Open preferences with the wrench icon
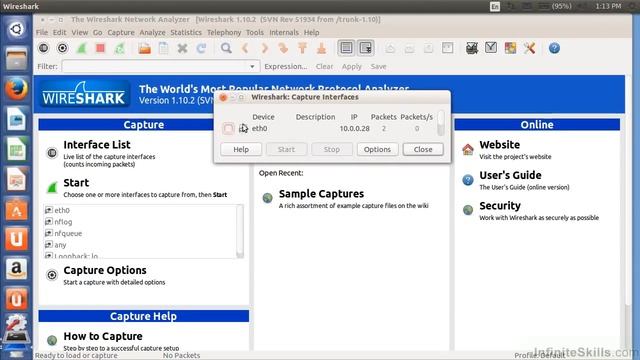The height and width of the screenshot is (360, 640). [529, 48]
